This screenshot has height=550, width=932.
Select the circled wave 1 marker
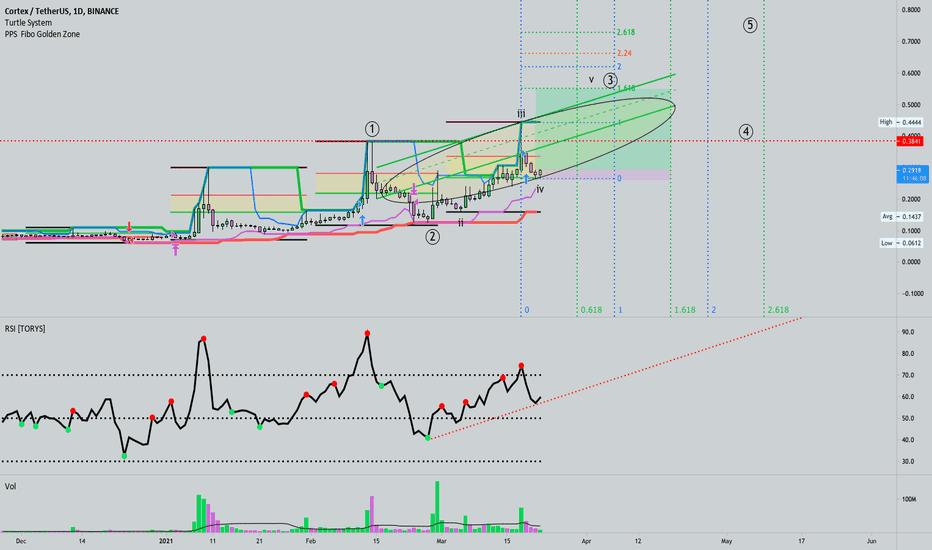[372, 129]
